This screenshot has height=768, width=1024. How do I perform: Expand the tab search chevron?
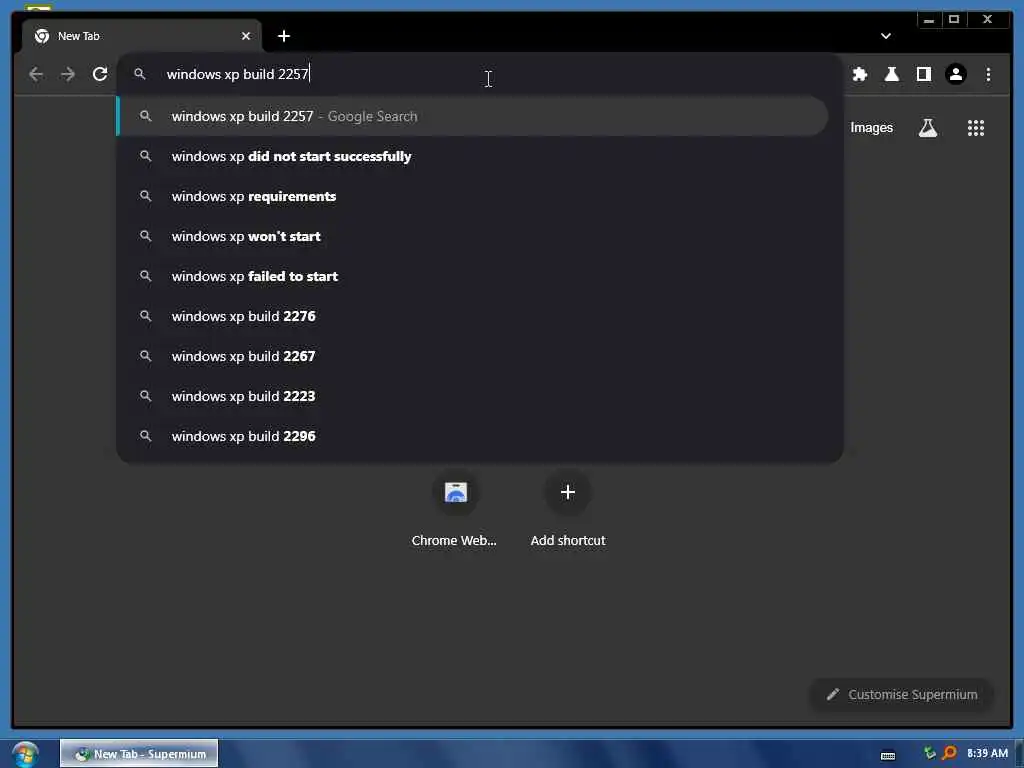coord(886,36)
